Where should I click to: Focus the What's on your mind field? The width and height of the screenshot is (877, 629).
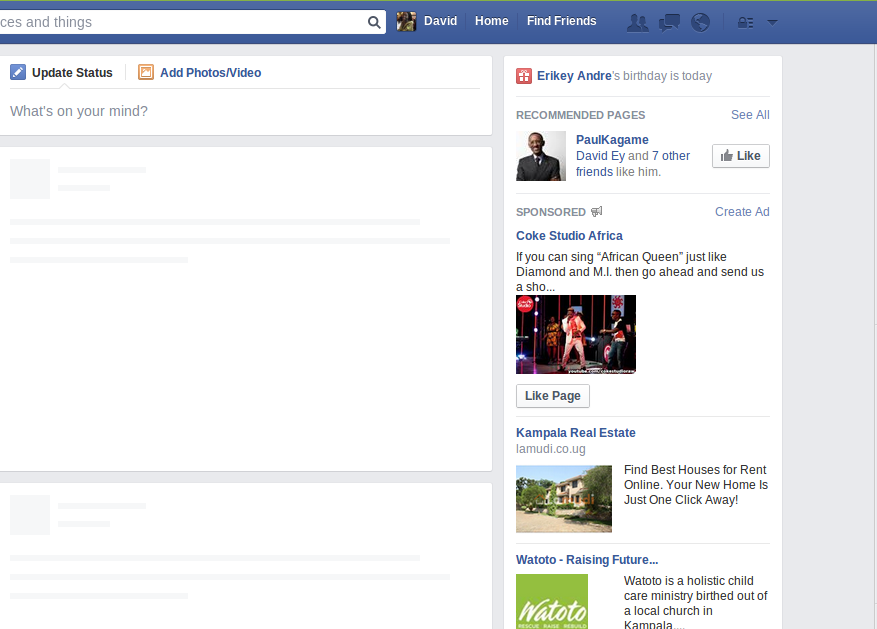coord(245,111)
